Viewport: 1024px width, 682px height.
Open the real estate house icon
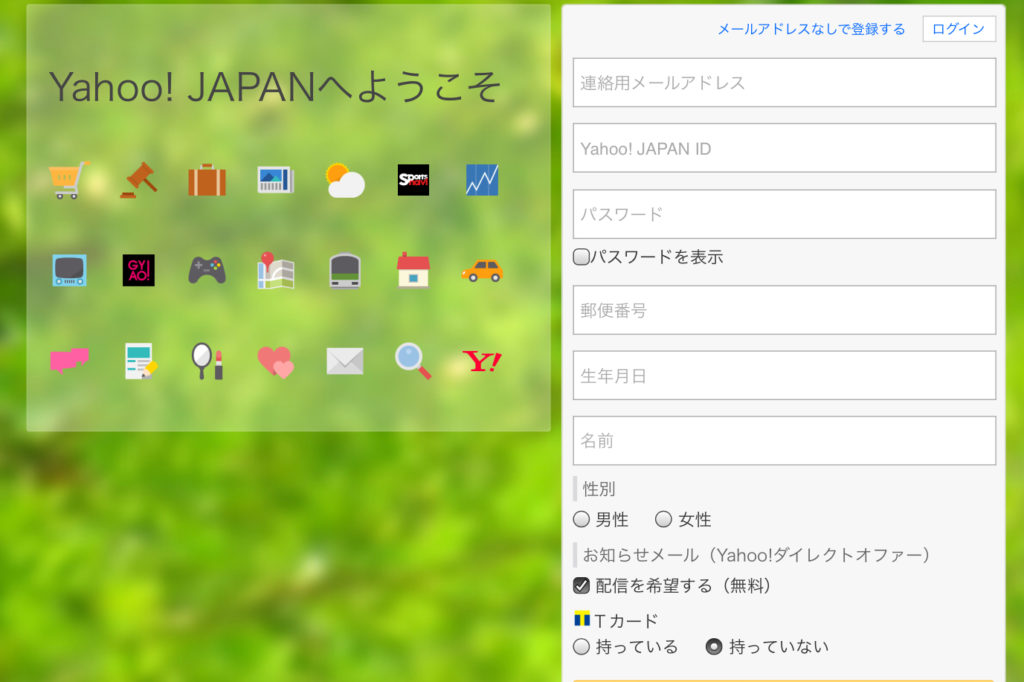[x=413, y=270]
